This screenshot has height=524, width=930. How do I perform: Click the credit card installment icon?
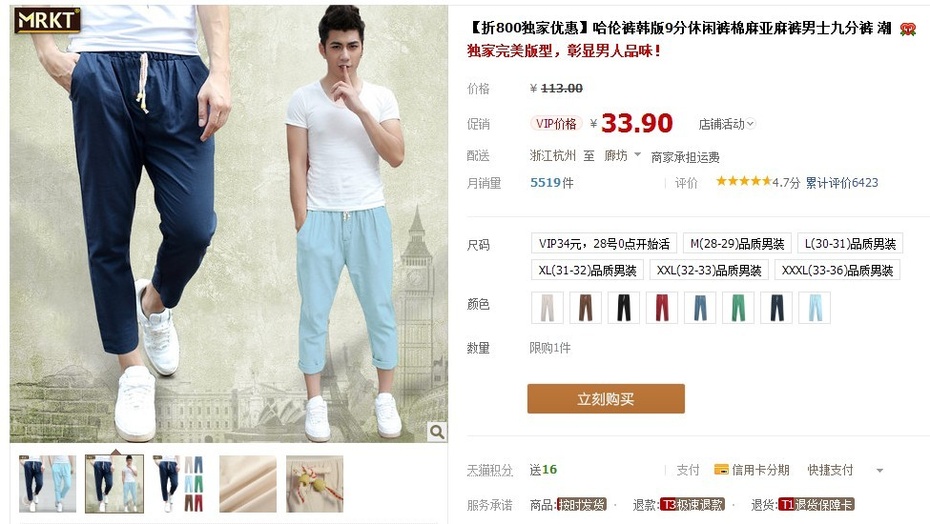721,469
